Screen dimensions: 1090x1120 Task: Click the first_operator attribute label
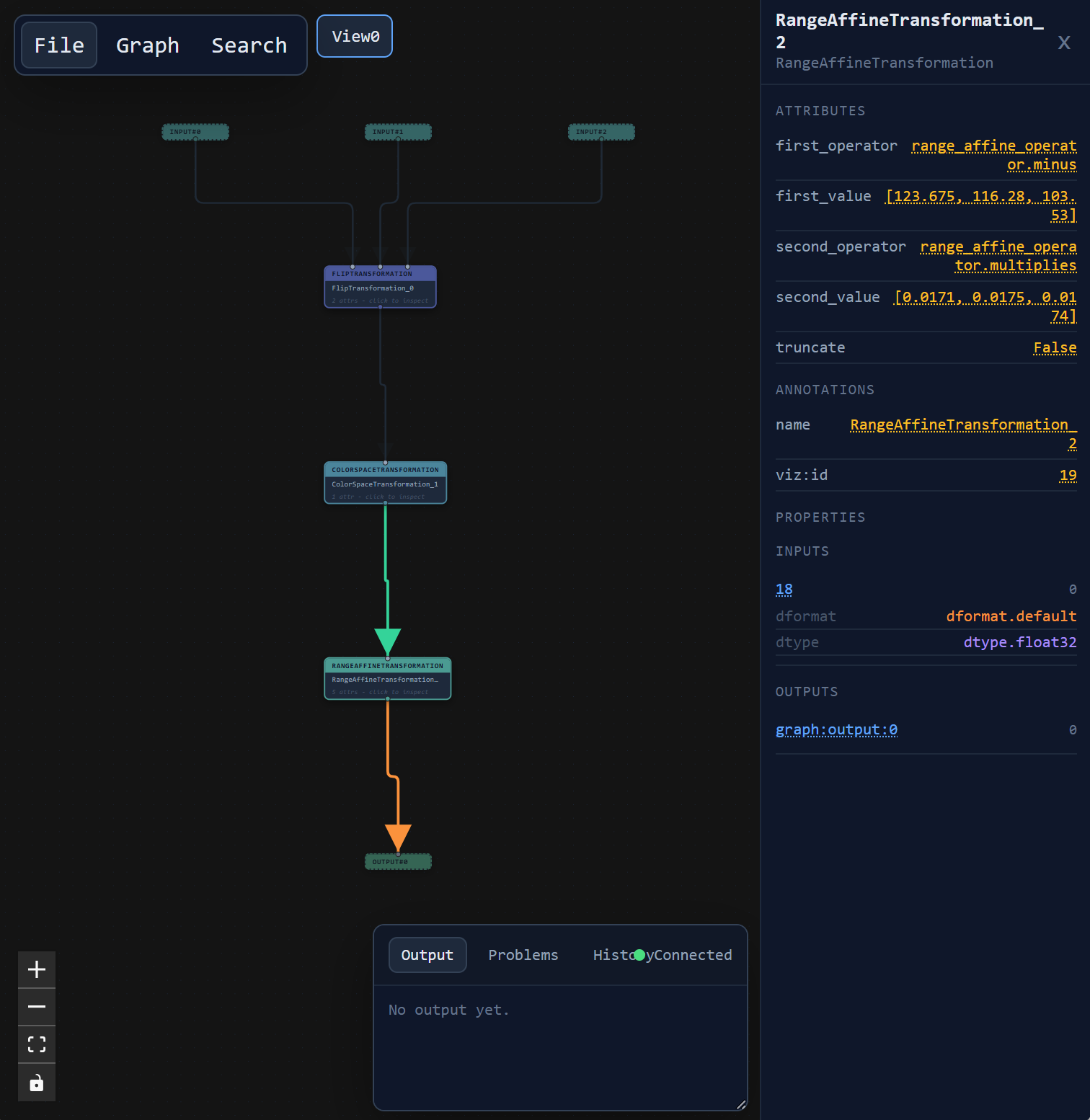pyautogui.click(x=836, y=146)
